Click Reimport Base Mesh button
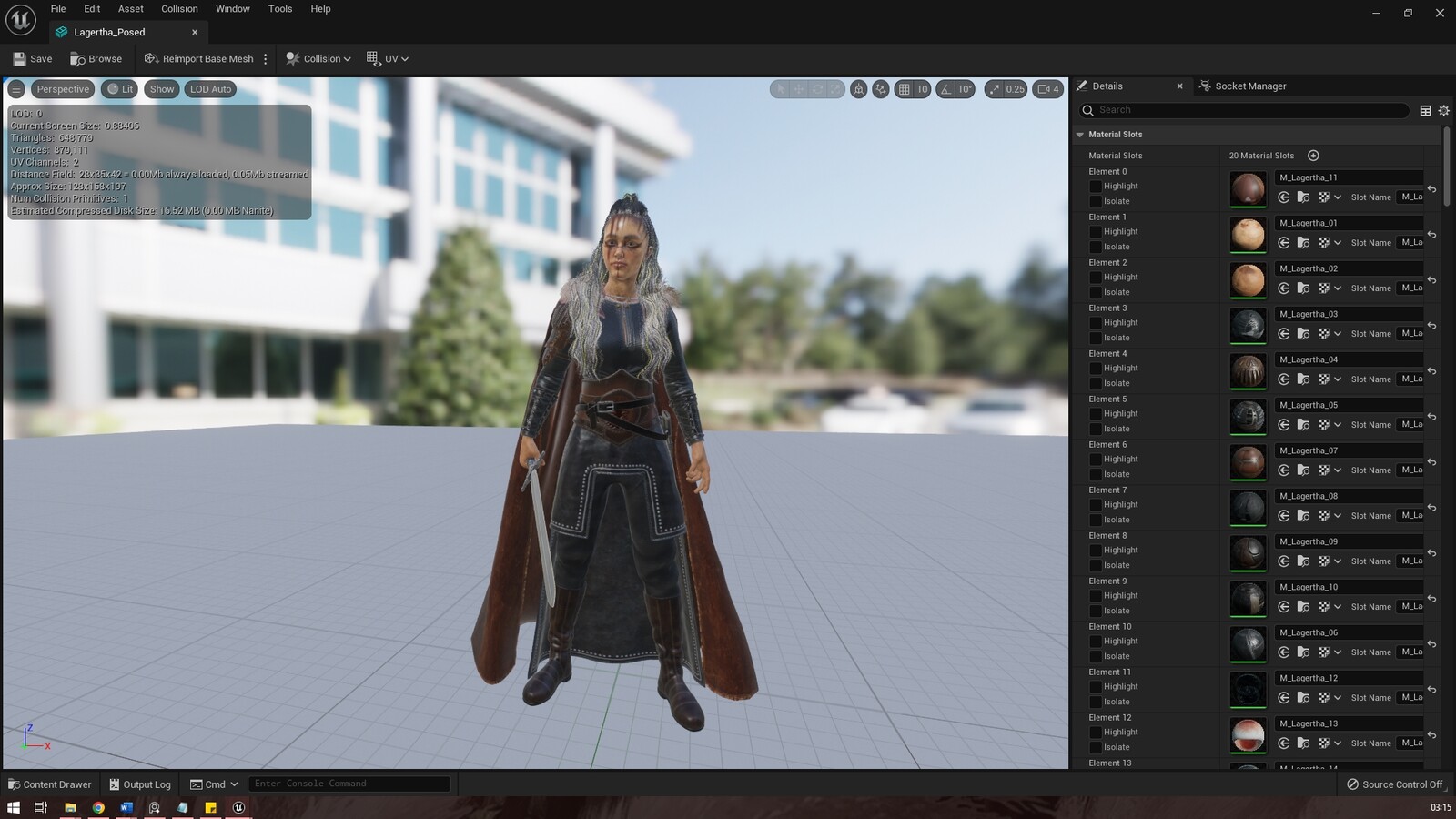 199,58
